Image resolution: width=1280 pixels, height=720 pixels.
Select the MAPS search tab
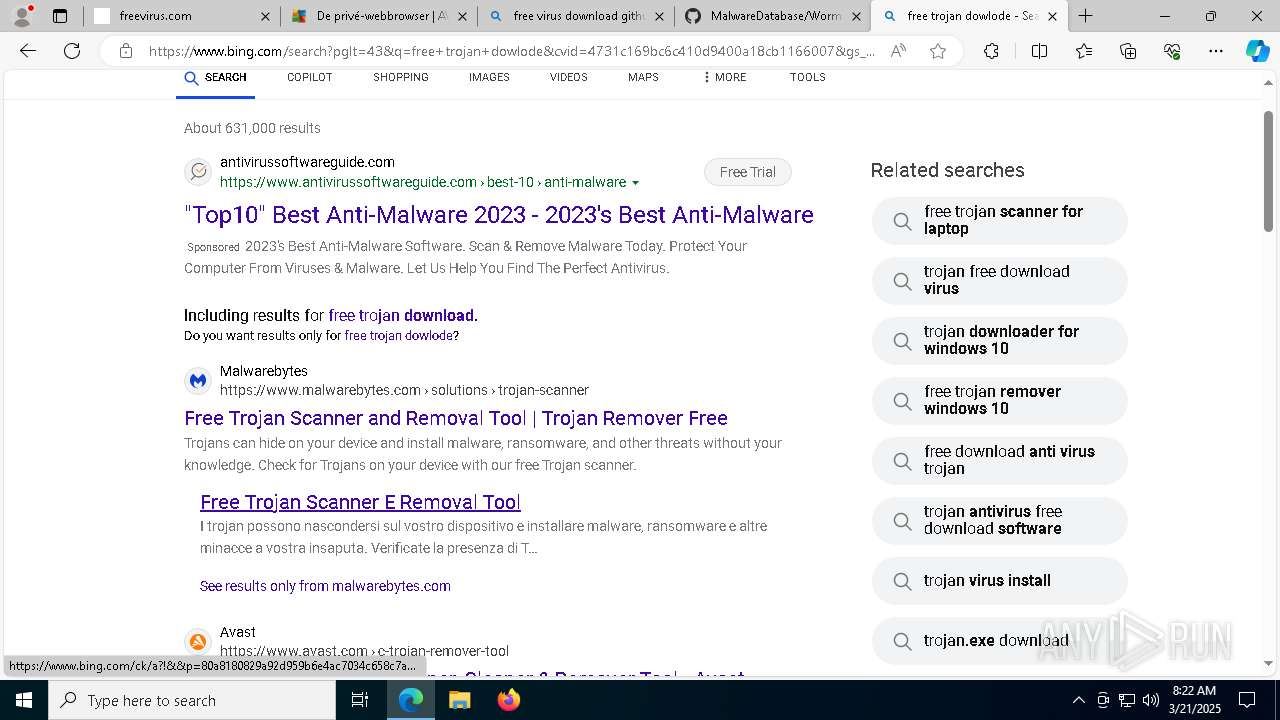point(643,77)
